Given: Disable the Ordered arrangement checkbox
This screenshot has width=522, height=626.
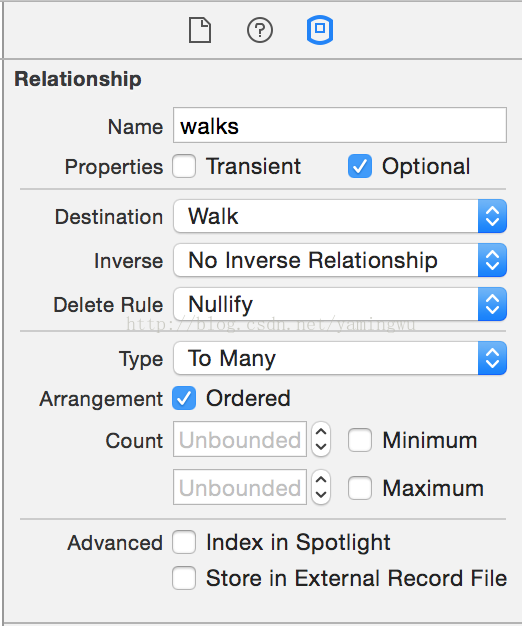Looking at the screenshot, I should point(184,398).
